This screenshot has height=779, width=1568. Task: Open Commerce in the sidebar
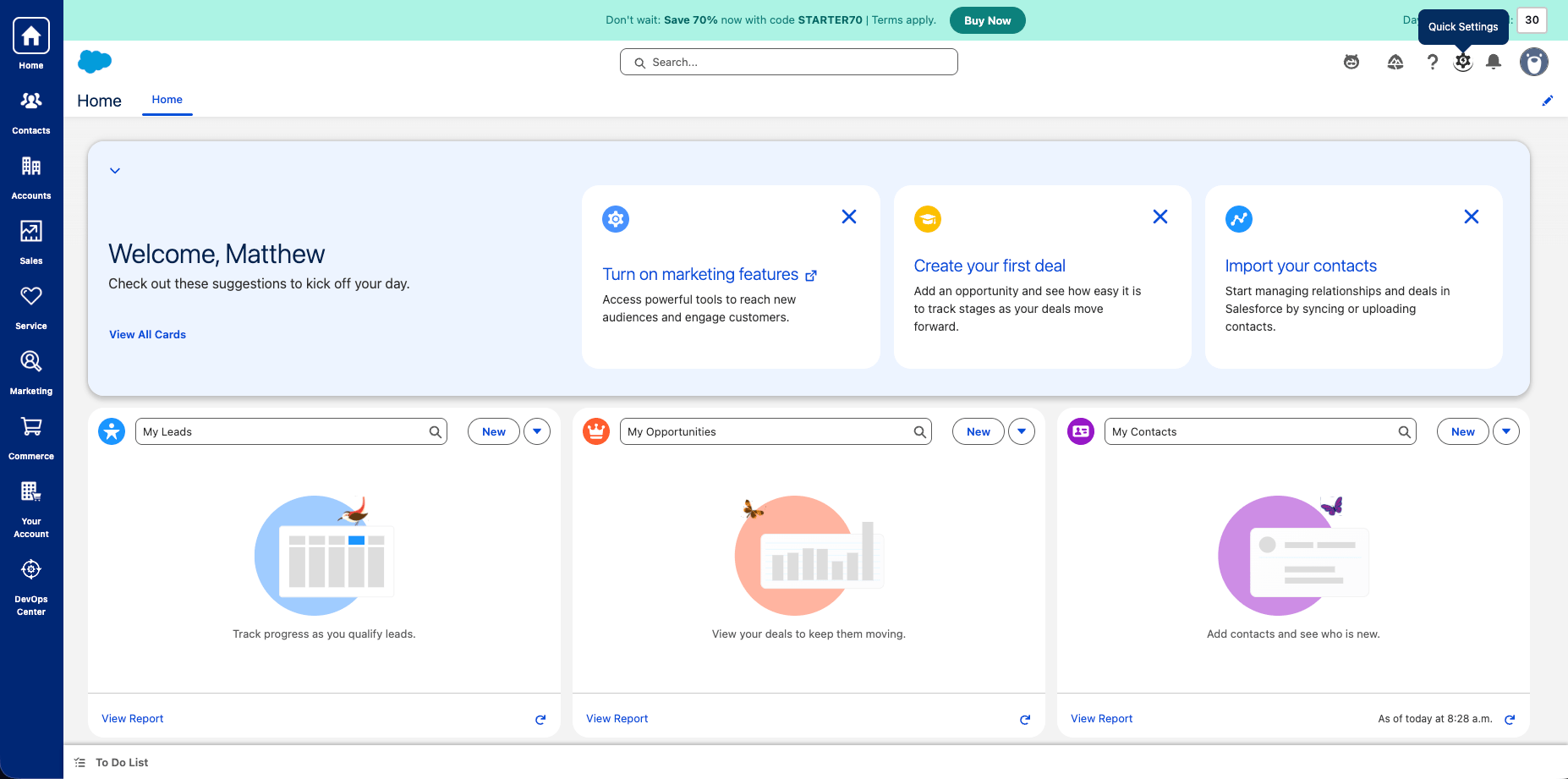pyautogui.click(x=31, y=438)
